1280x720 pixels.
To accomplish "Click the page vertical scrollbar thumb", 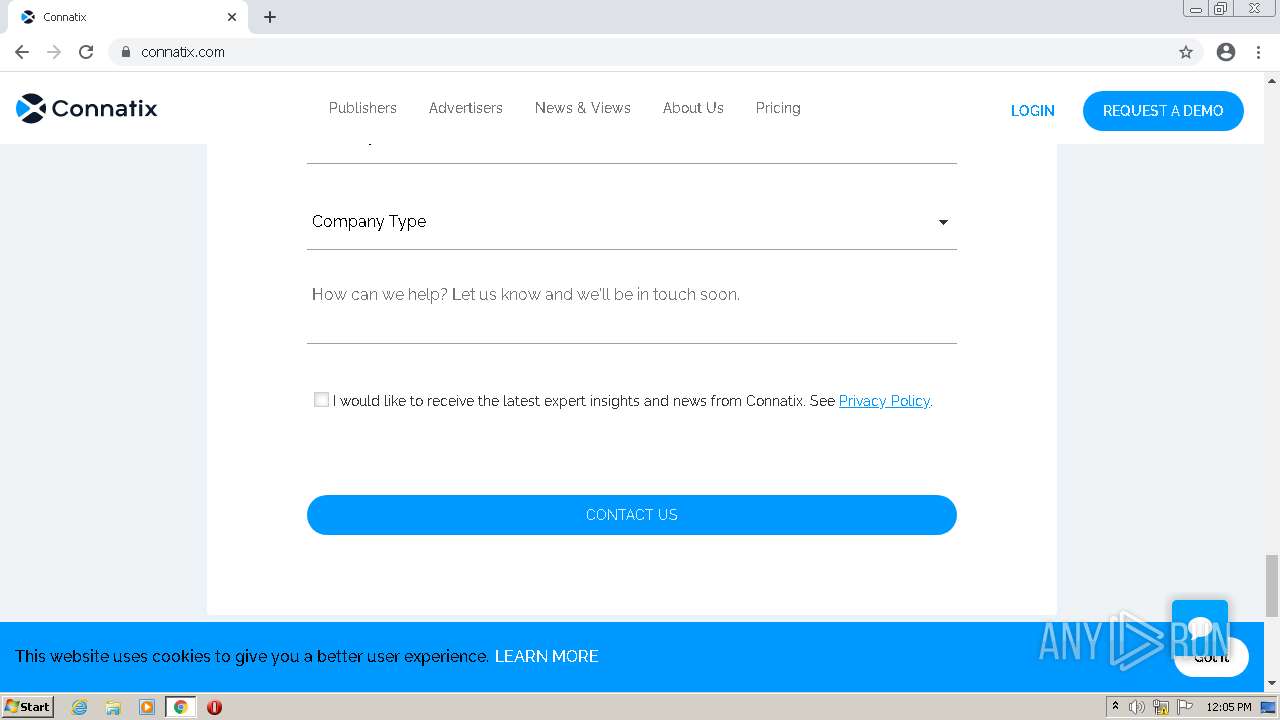I will pyautogui.click(x=1272, y=585).
